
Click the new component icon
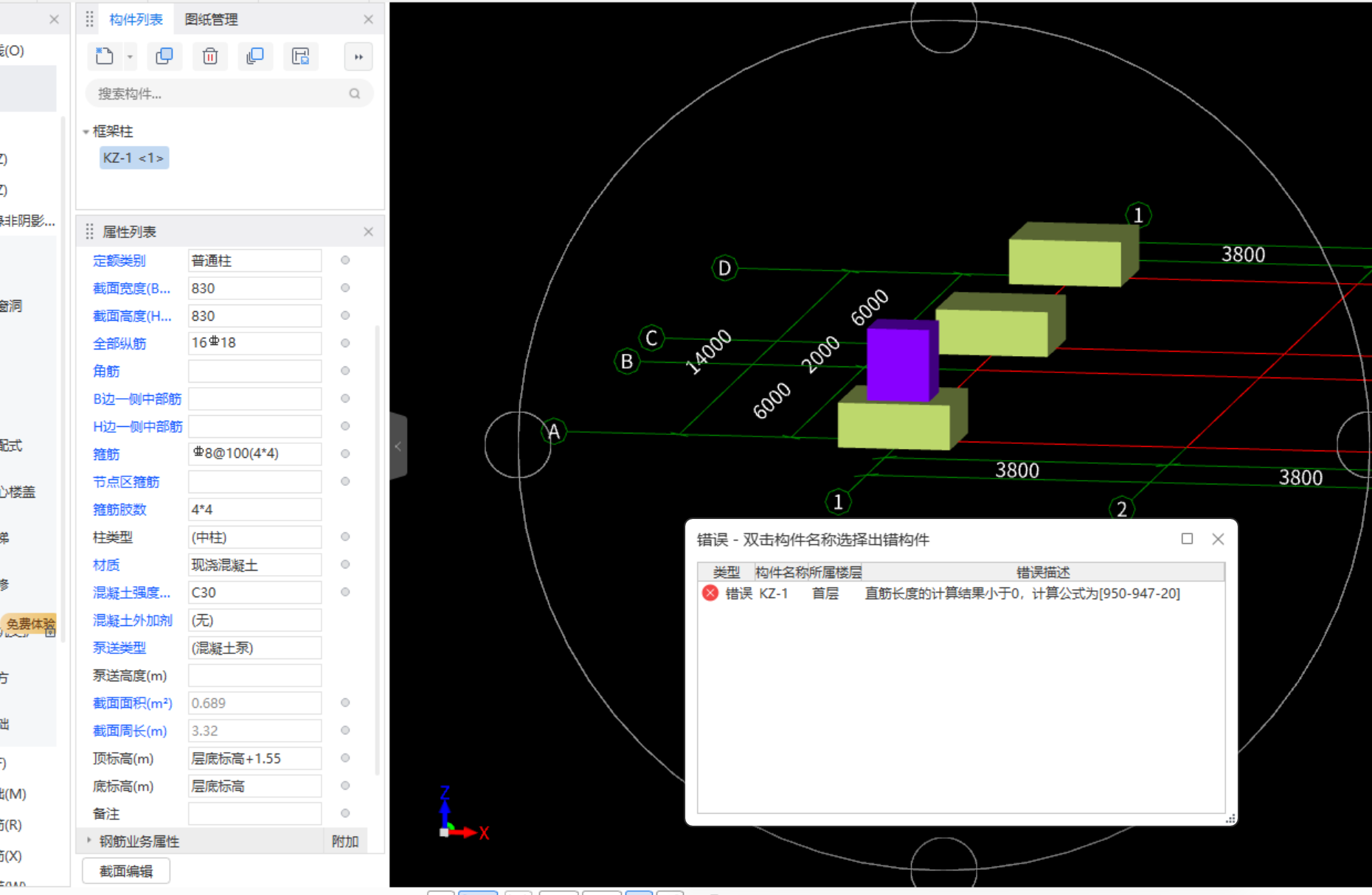[105, 56]
